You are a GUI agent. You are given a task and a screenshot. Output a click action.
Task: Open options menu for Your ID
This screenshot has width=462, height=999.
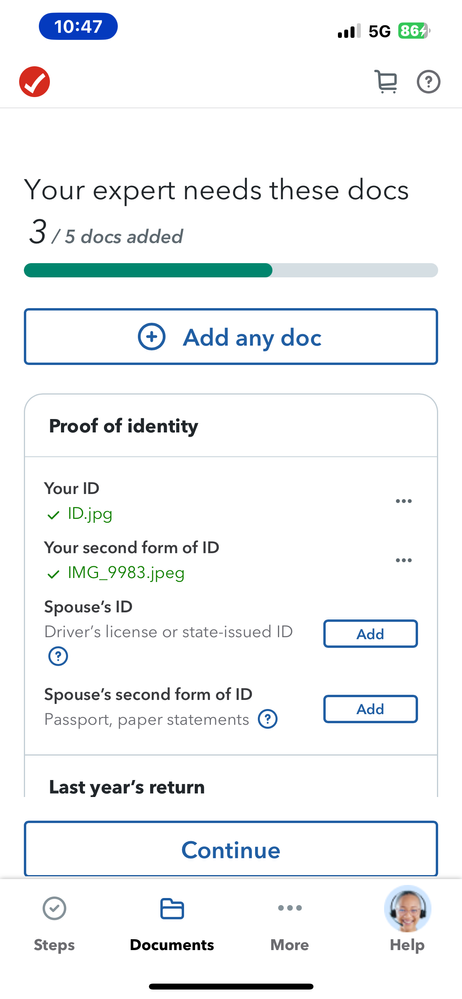(x=403, y=501)
